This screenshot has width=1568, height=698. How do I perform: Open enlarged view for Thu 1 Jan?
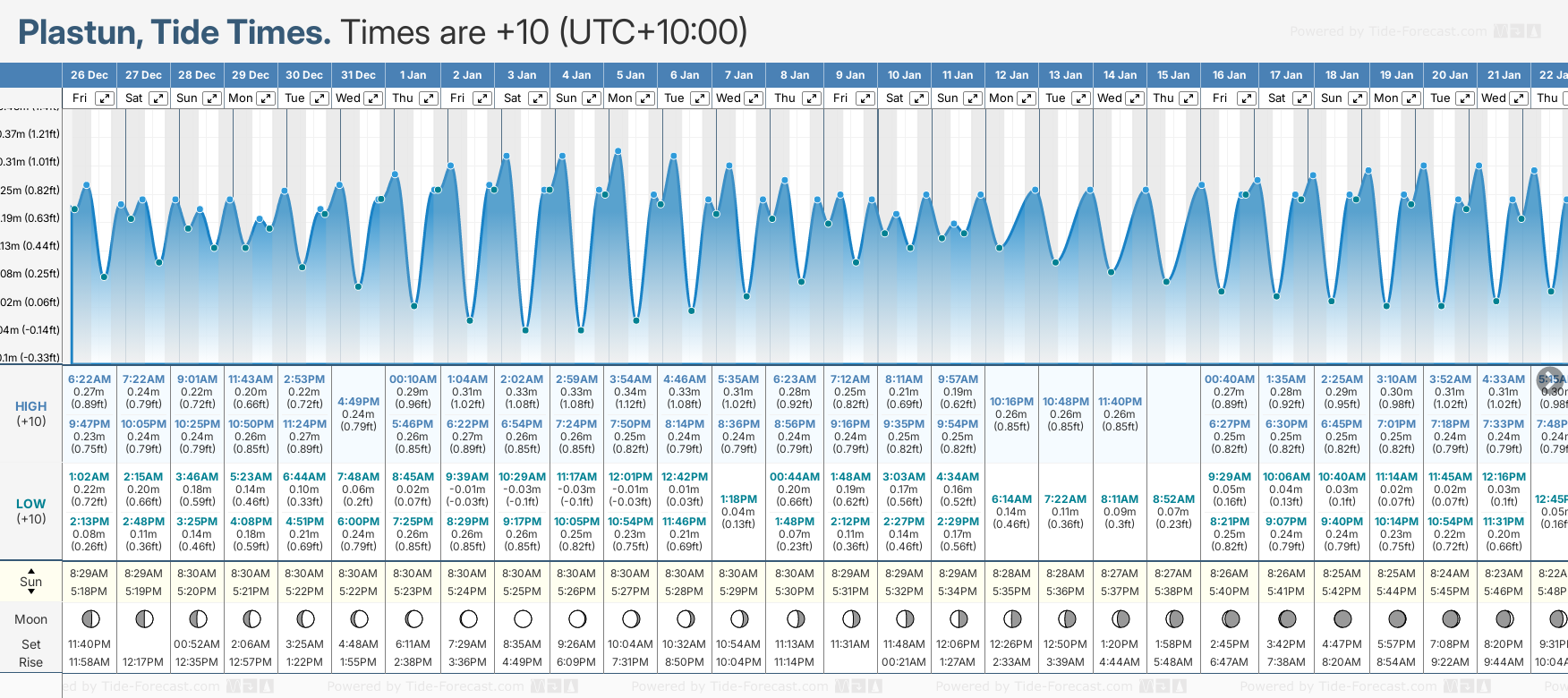click(x=429, y=98)
